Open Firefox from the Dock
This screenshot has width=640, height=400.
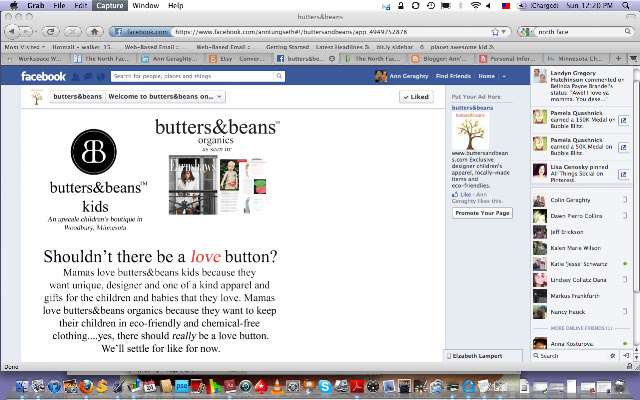(86, 386)
